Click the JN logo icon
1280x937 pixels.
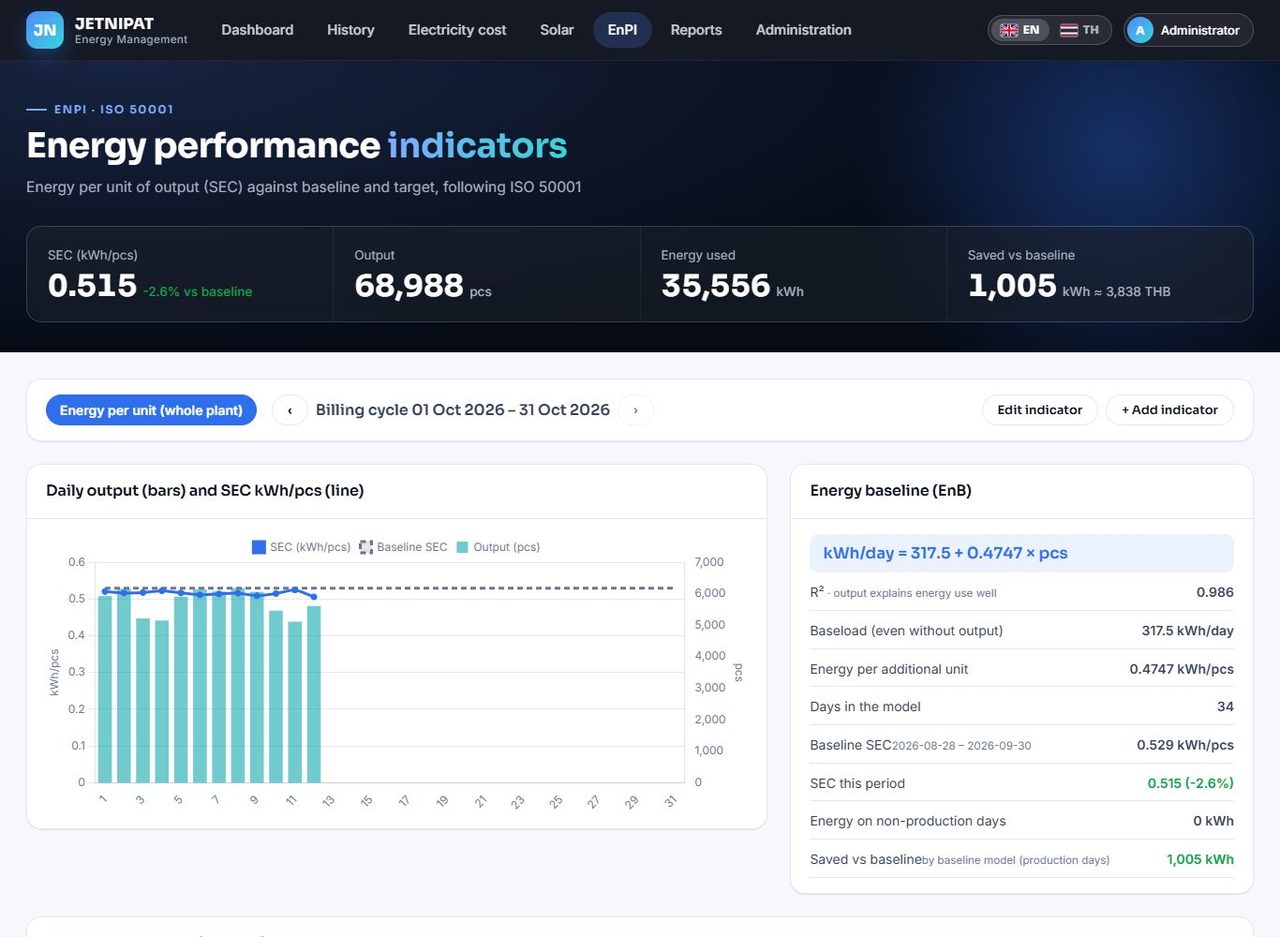(x=45, y=30)
